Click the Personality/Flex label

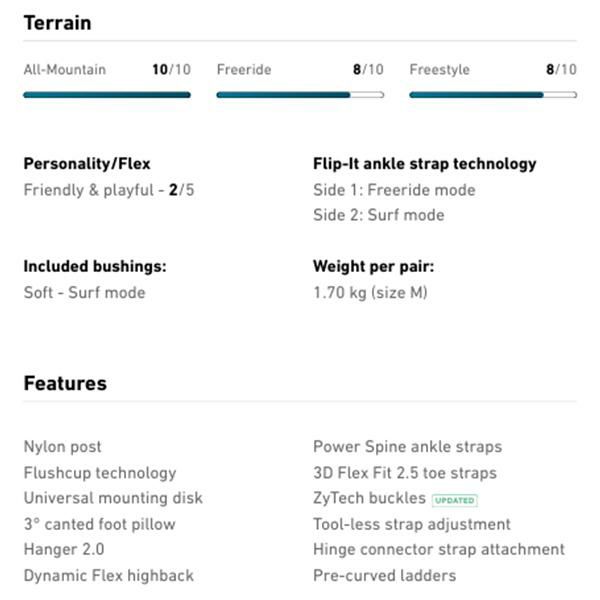[x=87, y=164]
